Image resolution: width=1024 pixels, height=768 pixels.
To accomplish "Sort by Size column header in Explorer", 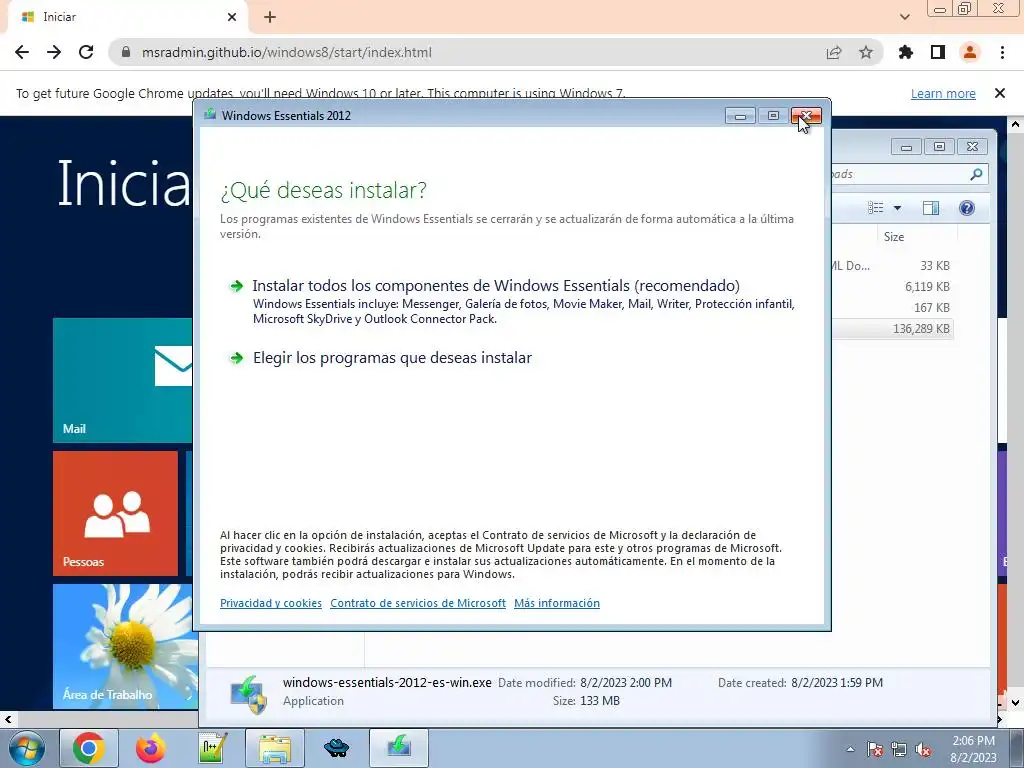I will (894, 236).
